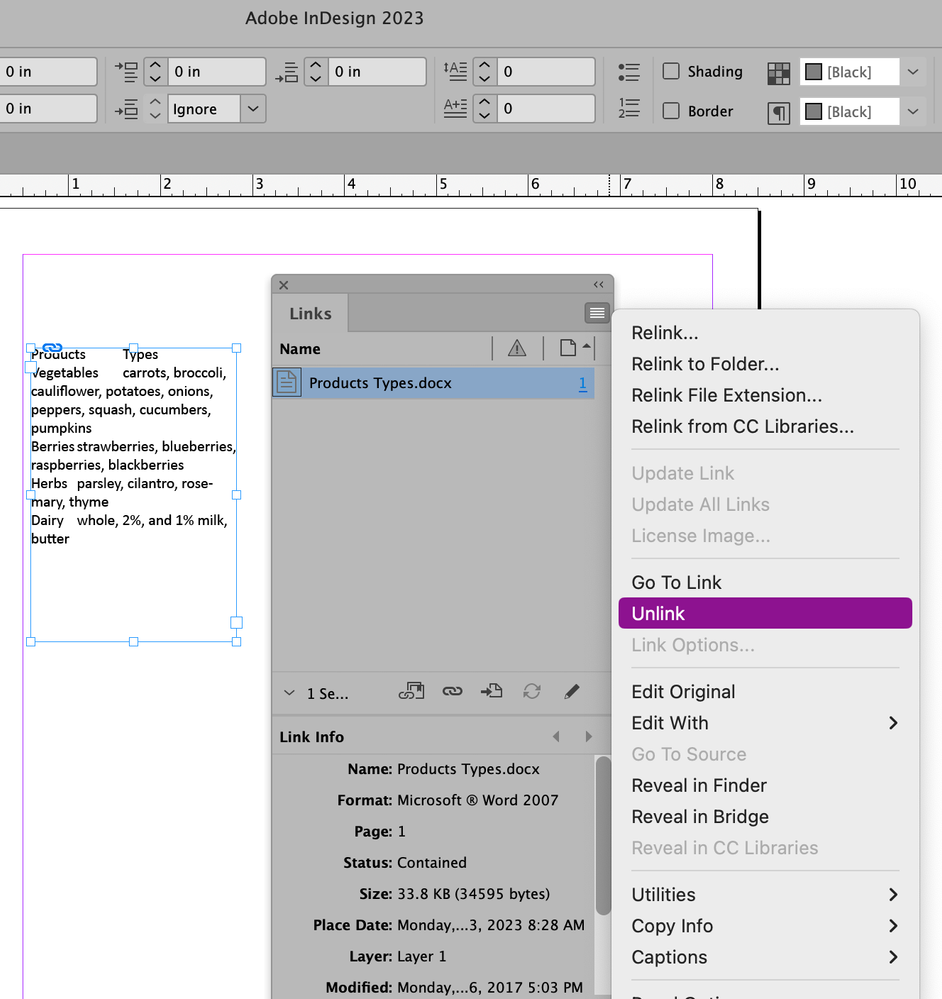This screenshot has height=999, width=942.
Task: Click the Name column header in Links panel
Action: 299,349
